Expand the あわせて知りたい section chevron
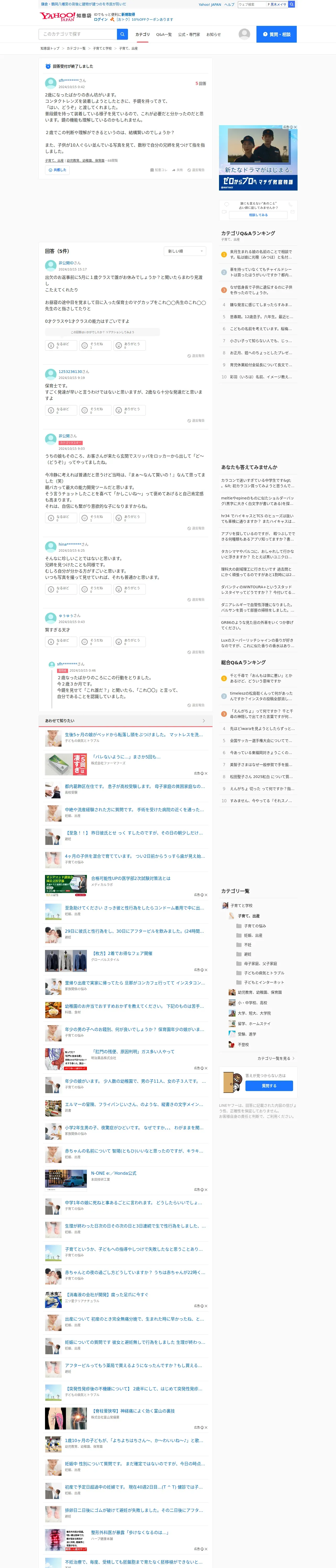 (204, 721)
